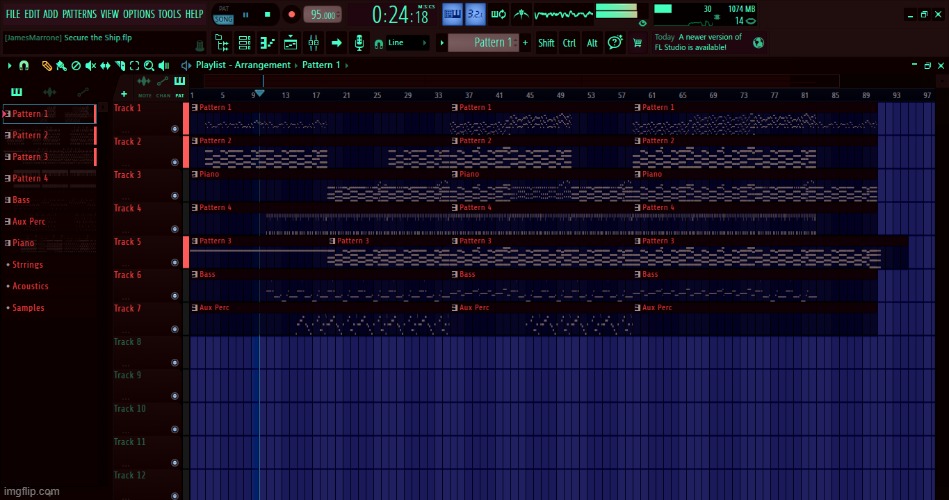Open the FILE menu
The height and width of the screenshot is (500, 949).
tap(13, 14)
